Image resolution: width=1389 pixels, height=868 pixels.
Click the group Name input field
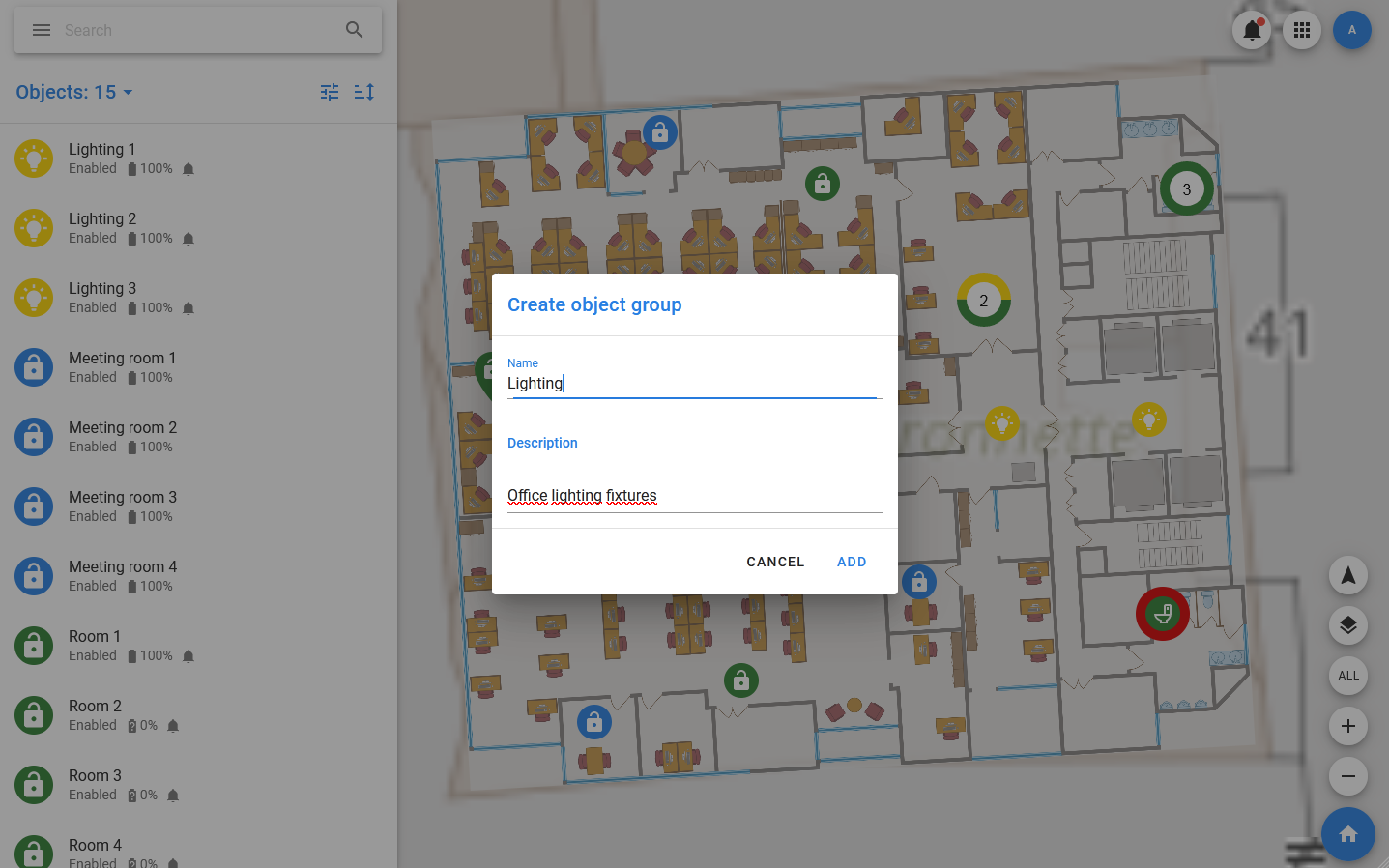[694, 384]
